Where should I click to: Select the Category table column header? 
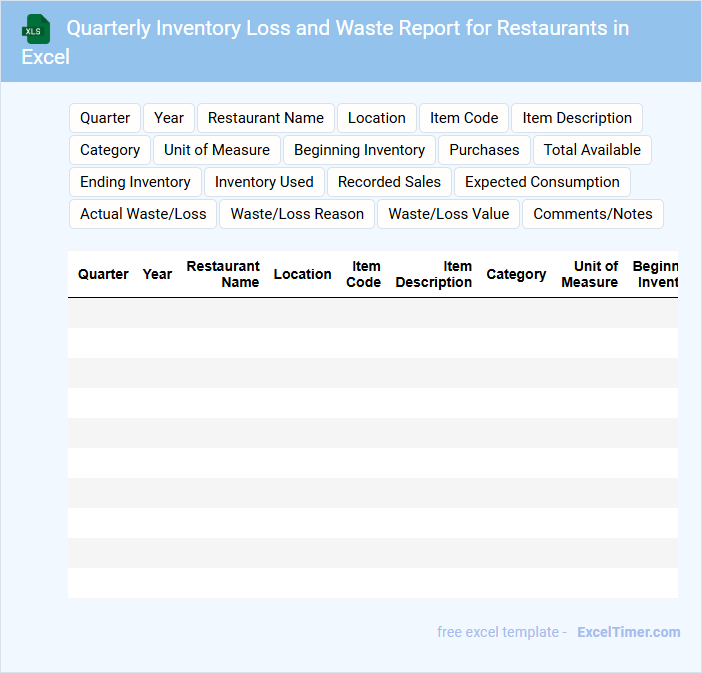click(516, 274)
